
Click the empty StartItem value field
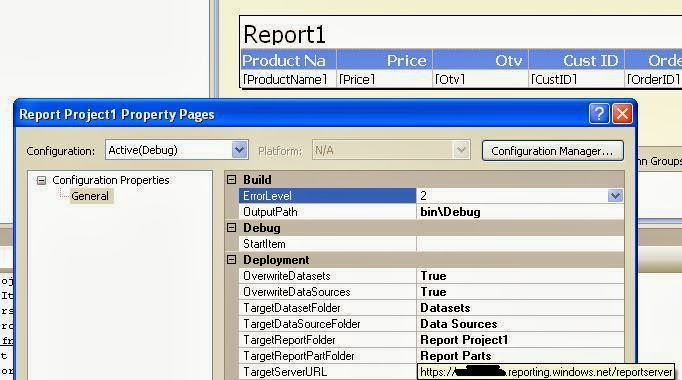tap(520, 244)
